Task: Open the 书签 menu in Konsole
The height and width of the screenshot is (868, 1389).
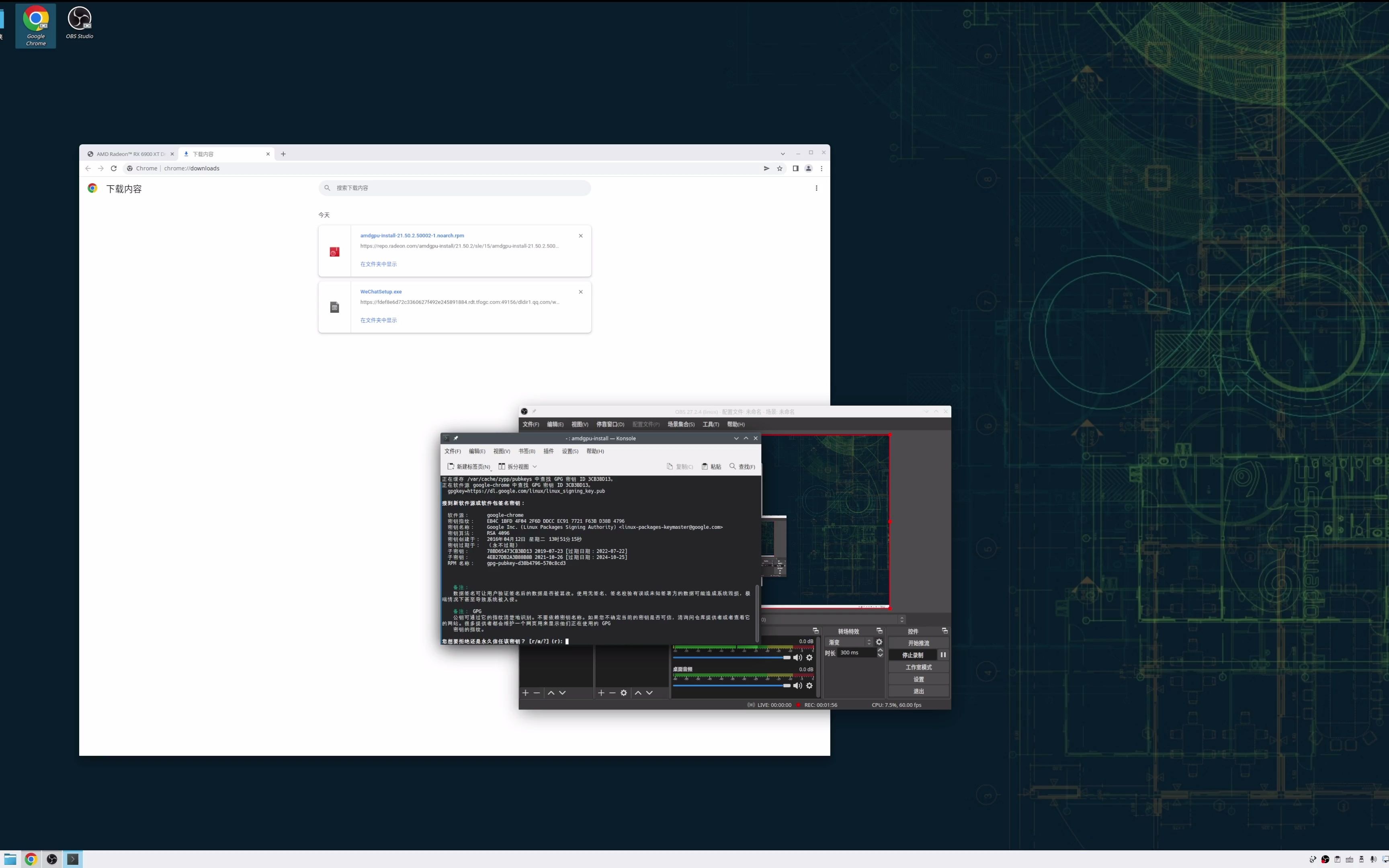Action: pyautogui.click(x=527, y=451)
